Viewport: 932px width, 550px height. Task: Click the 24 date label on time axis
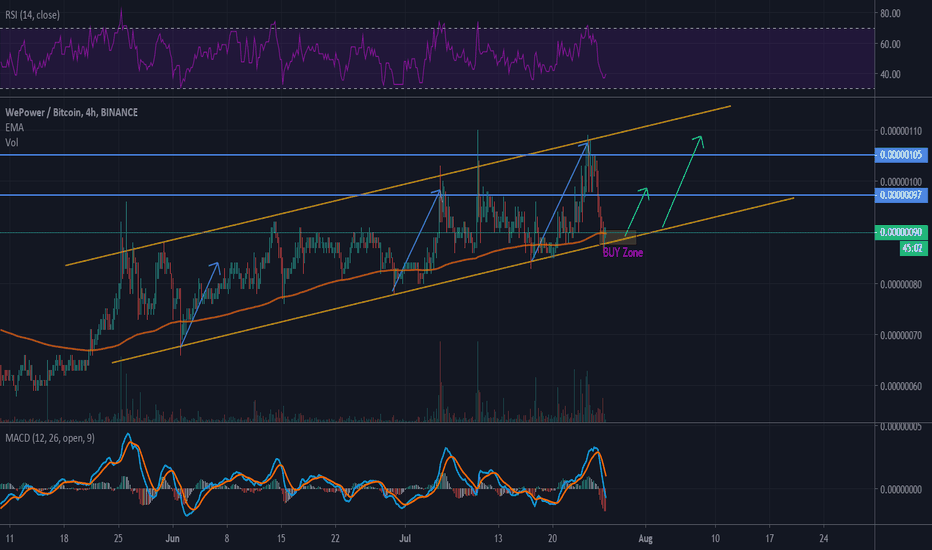coord(824,539)
